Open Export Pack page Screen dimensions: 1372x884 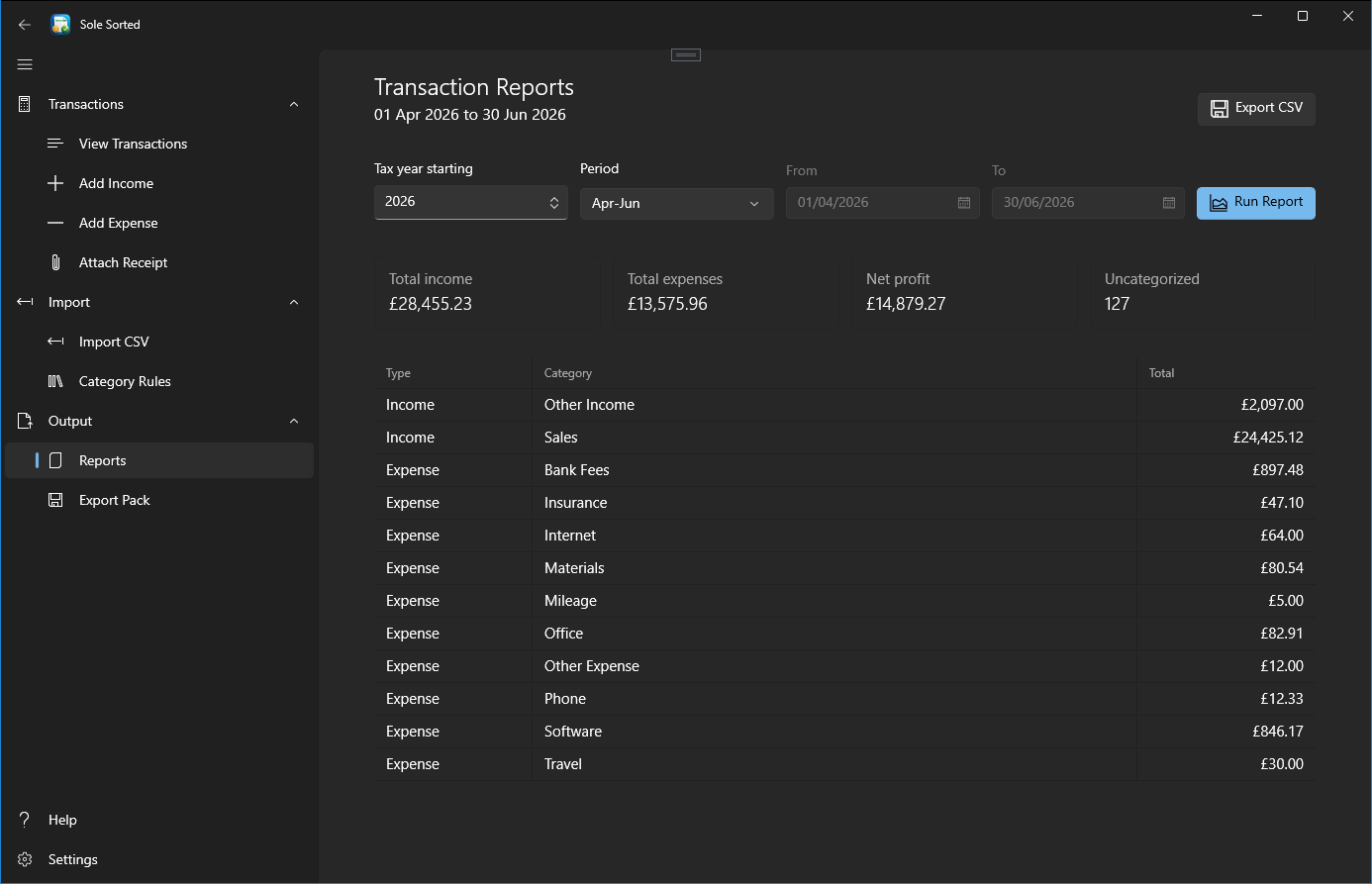(159, 500)
